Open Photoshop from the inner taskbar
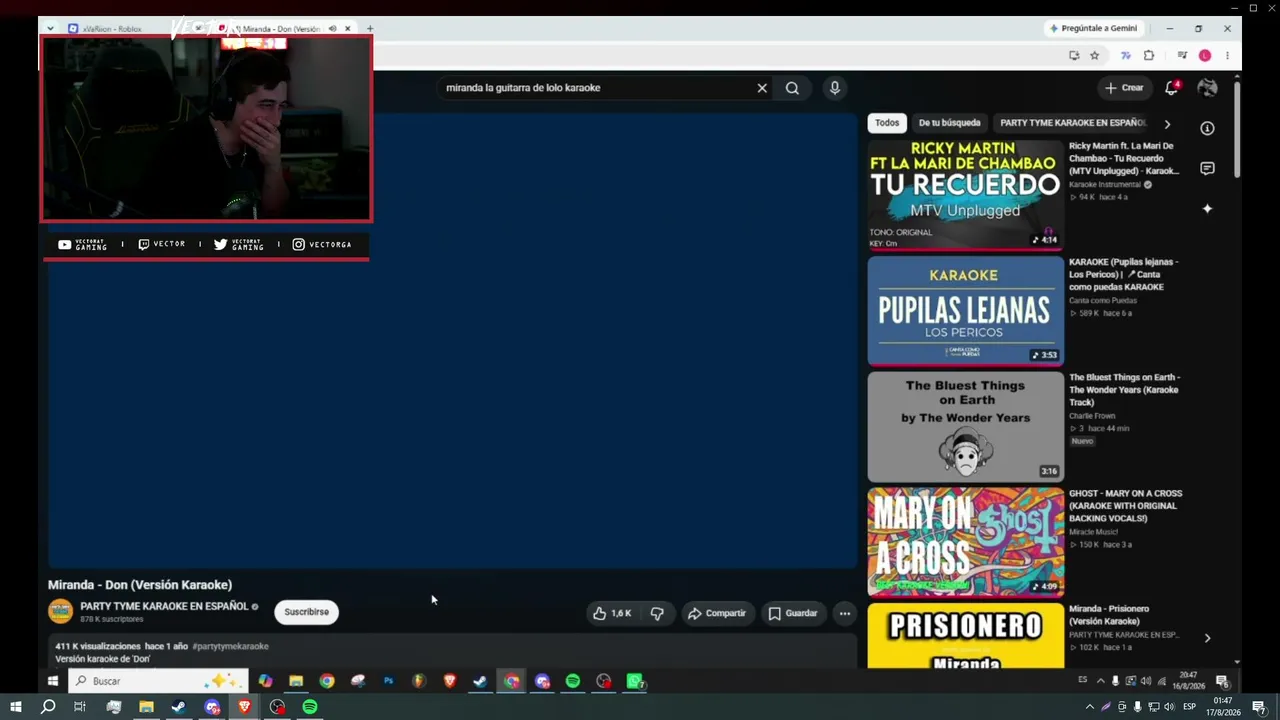Viewport: 1280px width, 720px height. (388, 681)
